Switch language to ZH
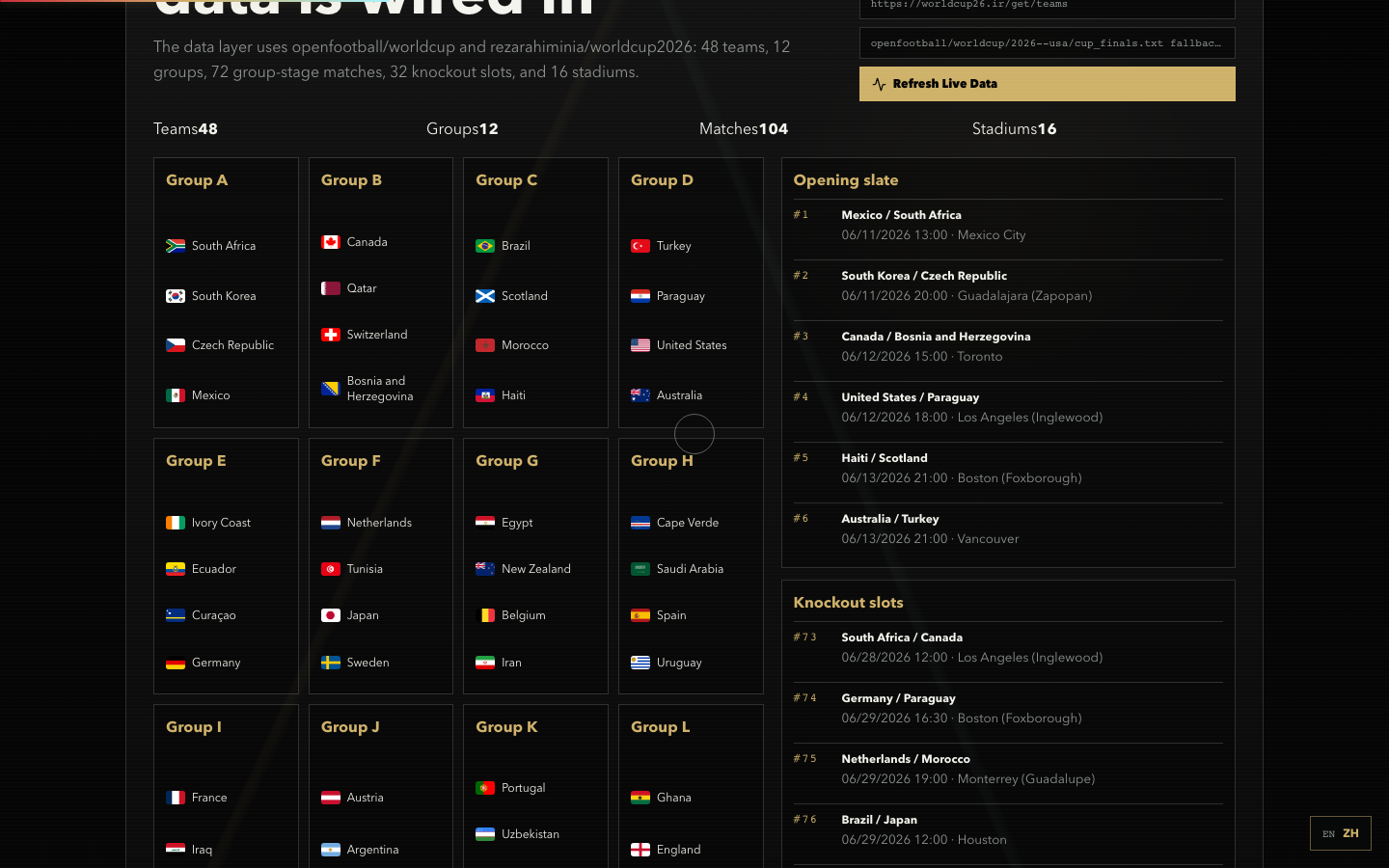The height and width of the screenshot is (868, 1389). point(1350,833)
